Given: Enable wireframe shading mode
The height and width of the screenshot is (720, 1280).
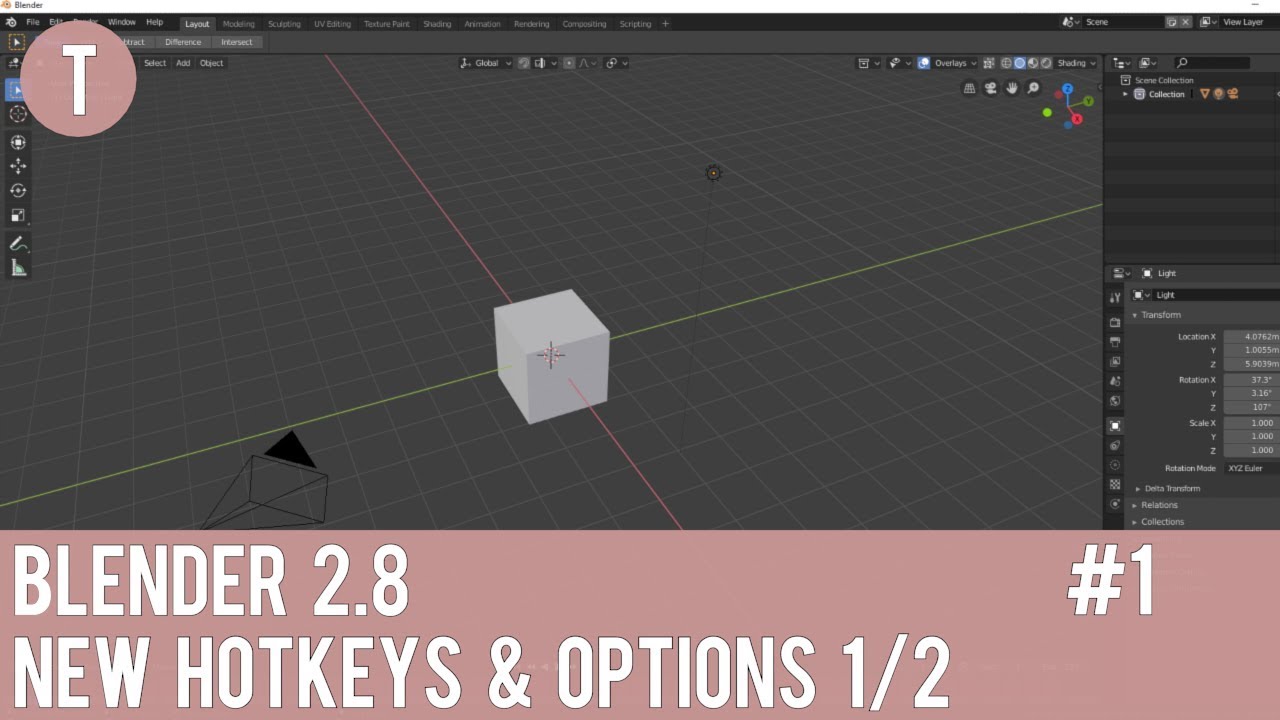Looking at the screenshot, I should [x=1008, y=63].
